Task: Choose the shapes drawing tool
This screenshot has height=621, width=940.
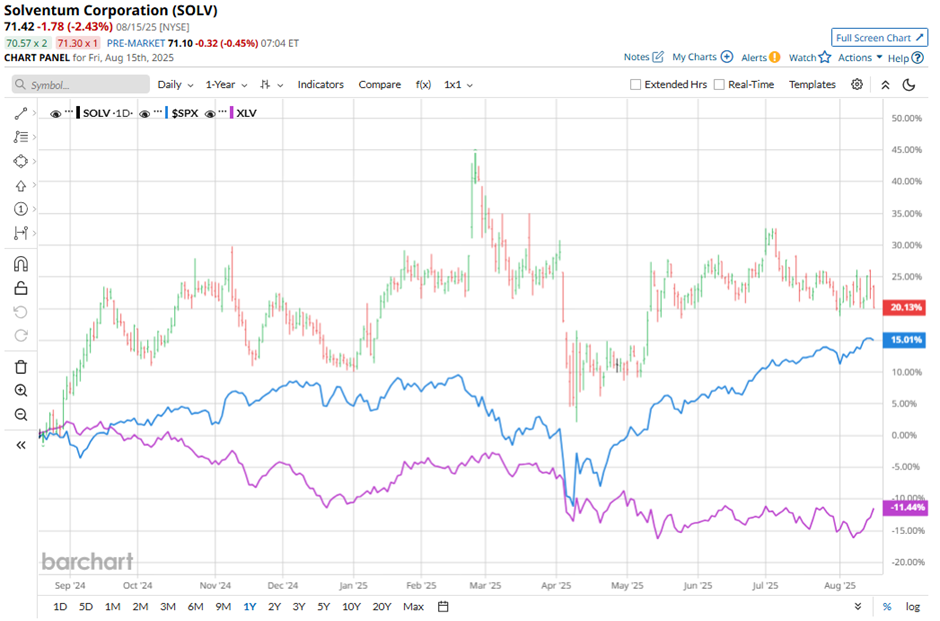Action: tap(21, 161)
